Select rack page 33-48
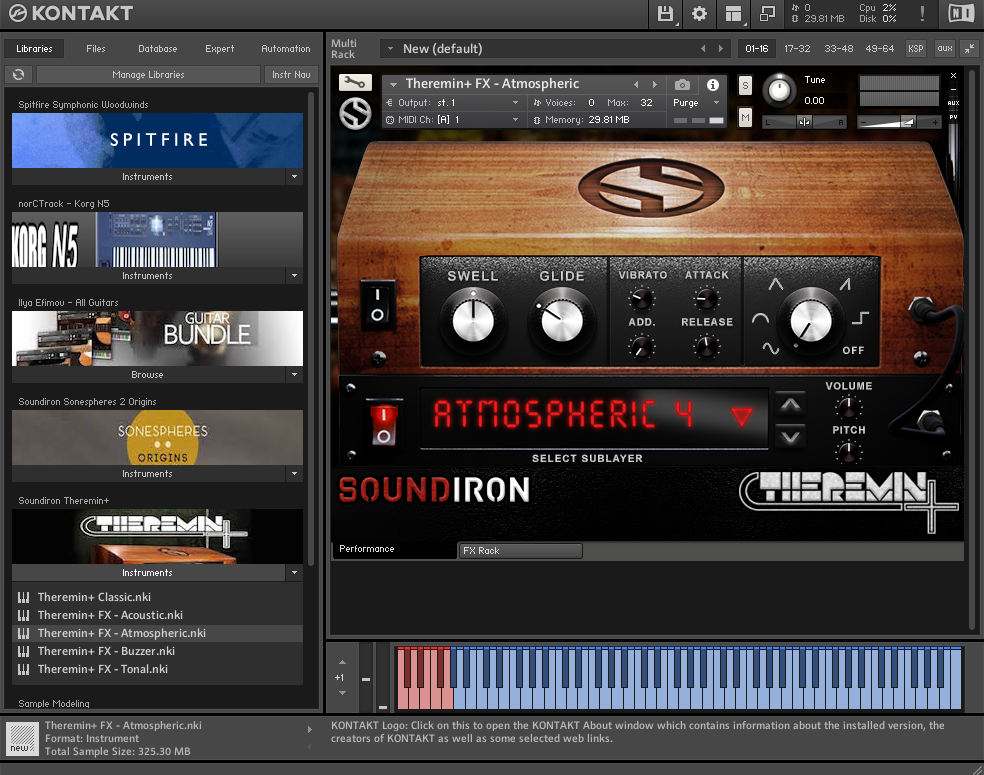Screen dimensions: 984x775 tap(838, 48)
